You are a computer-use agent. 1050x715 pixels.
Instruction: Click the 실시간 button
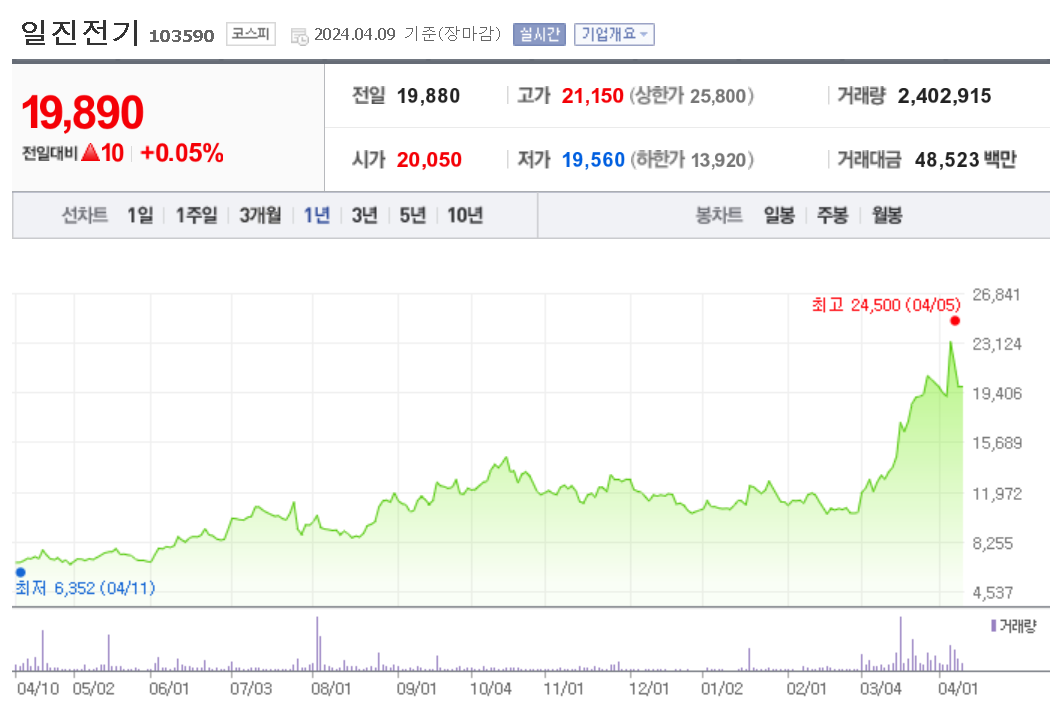[539, 34]
